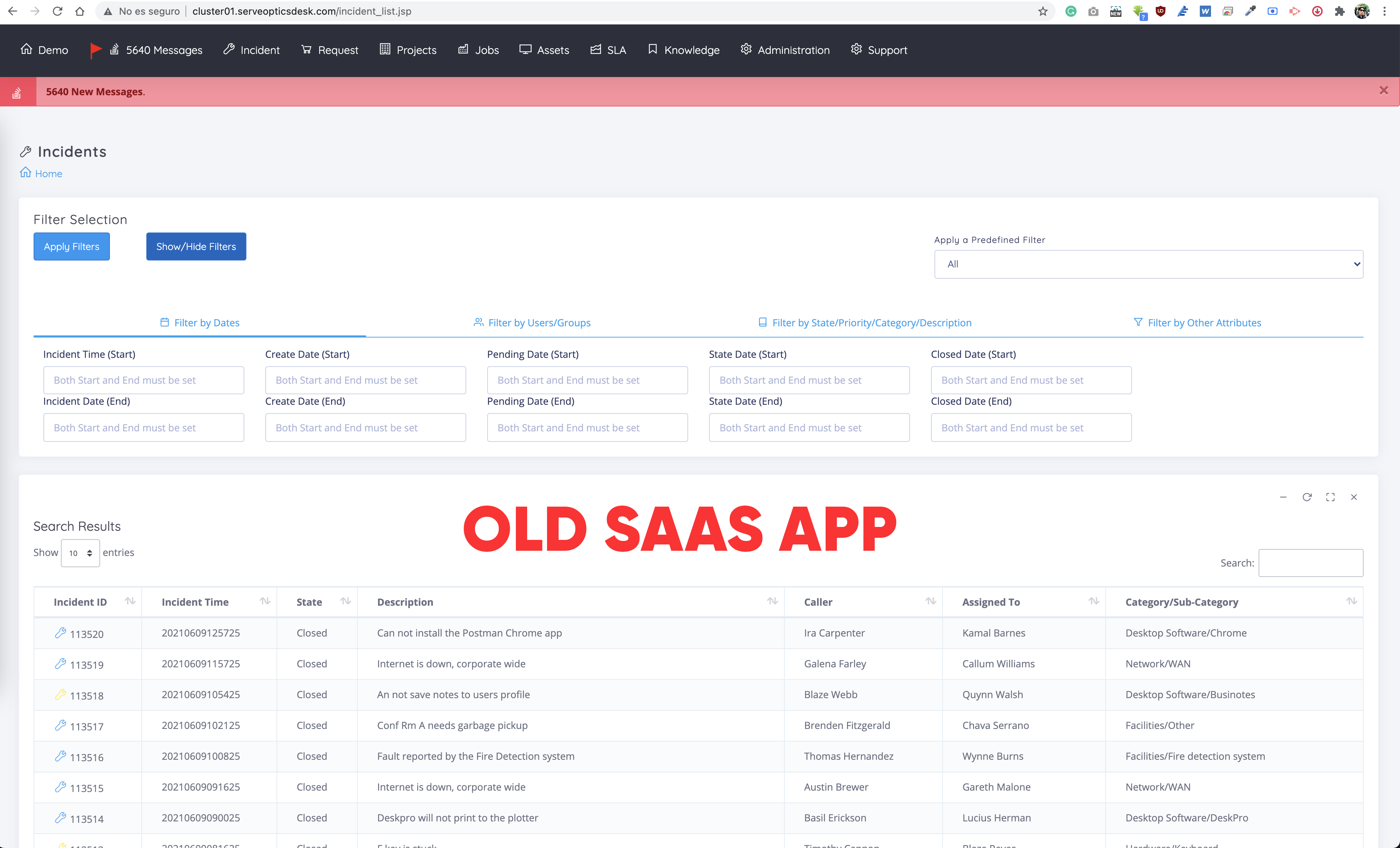
Task: Click the red flag icon in navbar
Action: tap(96, 50)
